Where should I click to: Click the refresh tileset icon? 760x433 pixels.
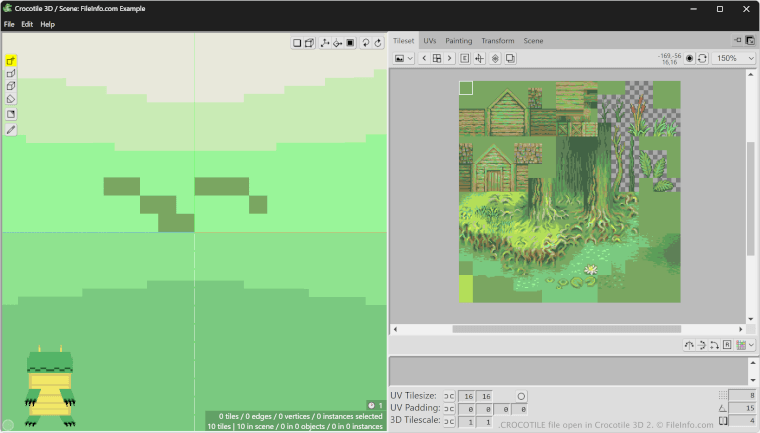pyautogui.click(x=702, y=59)
